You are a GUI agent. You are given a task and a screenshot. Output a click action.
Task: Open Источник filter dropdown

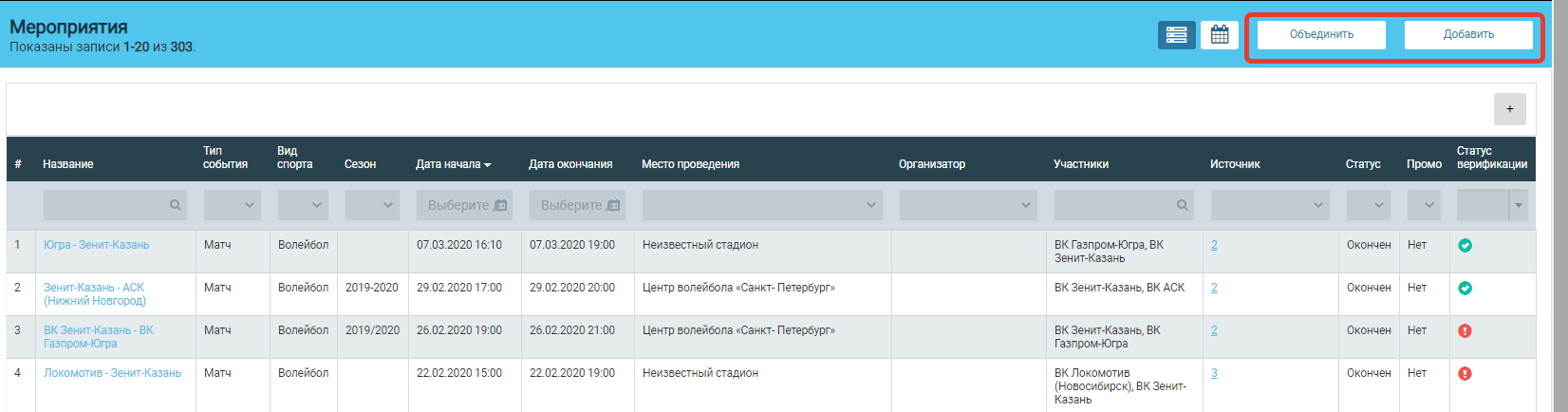[1270, 205]
